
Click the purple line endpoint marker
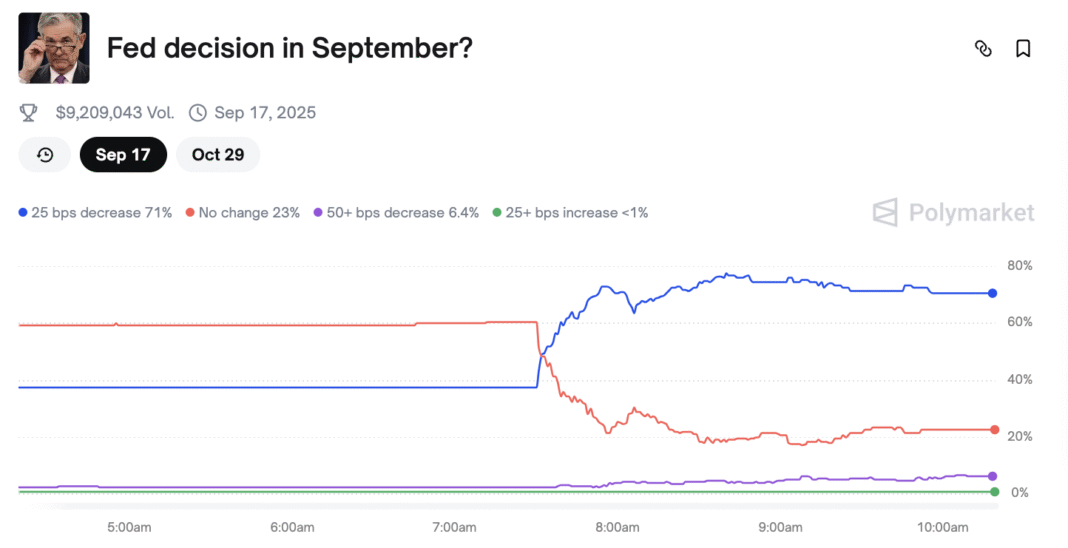click(x=992, y=477)
